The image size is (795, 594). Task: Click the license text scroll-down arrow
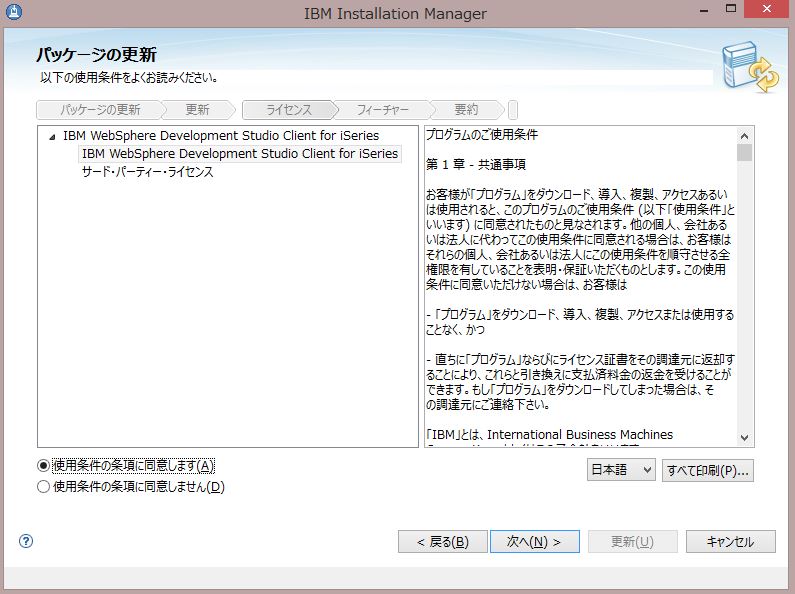coord(744,437)
